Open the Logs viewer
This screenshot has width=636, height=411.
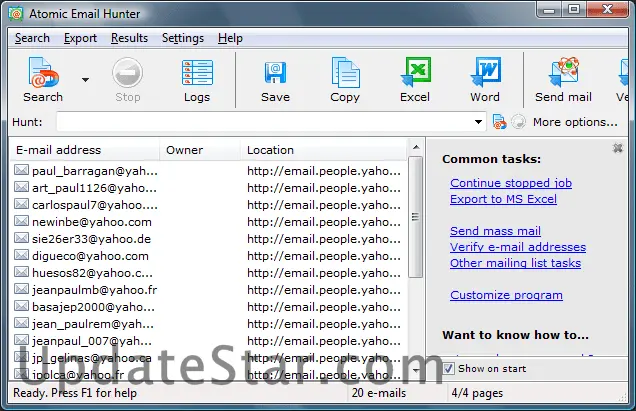(197, 79)
